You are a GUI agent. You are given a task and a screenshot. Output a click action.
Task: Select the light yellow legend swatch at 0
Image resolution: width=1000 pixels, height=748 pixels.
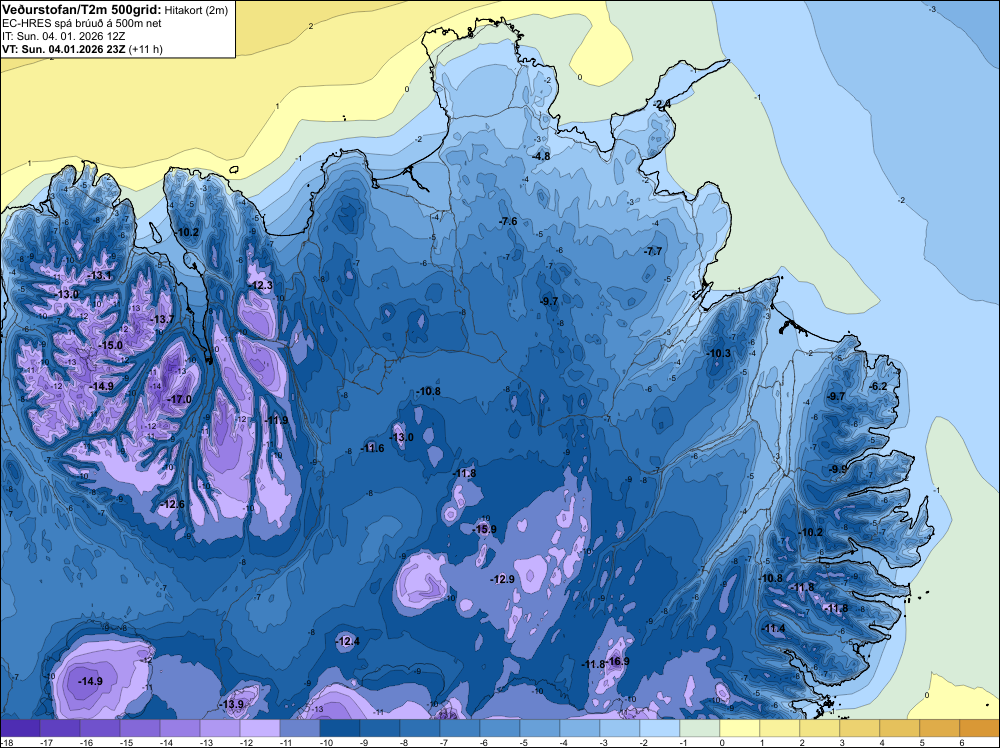[x=740, y=728]
